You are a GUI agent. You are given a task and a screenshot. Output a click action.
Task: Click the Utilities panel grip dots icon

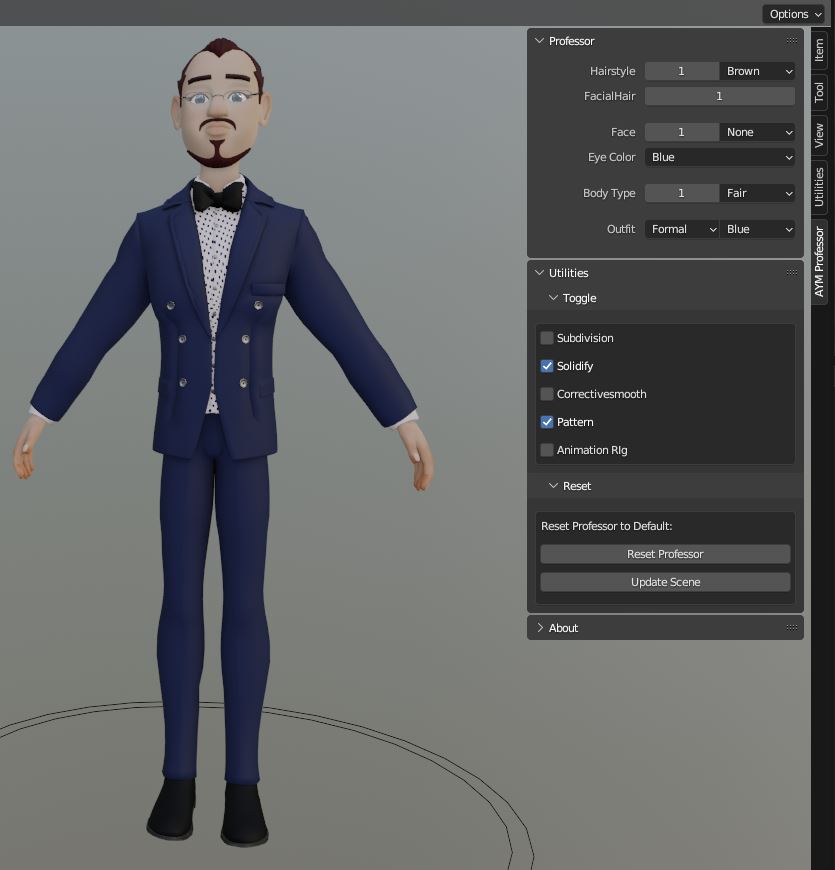click(791, 273)
